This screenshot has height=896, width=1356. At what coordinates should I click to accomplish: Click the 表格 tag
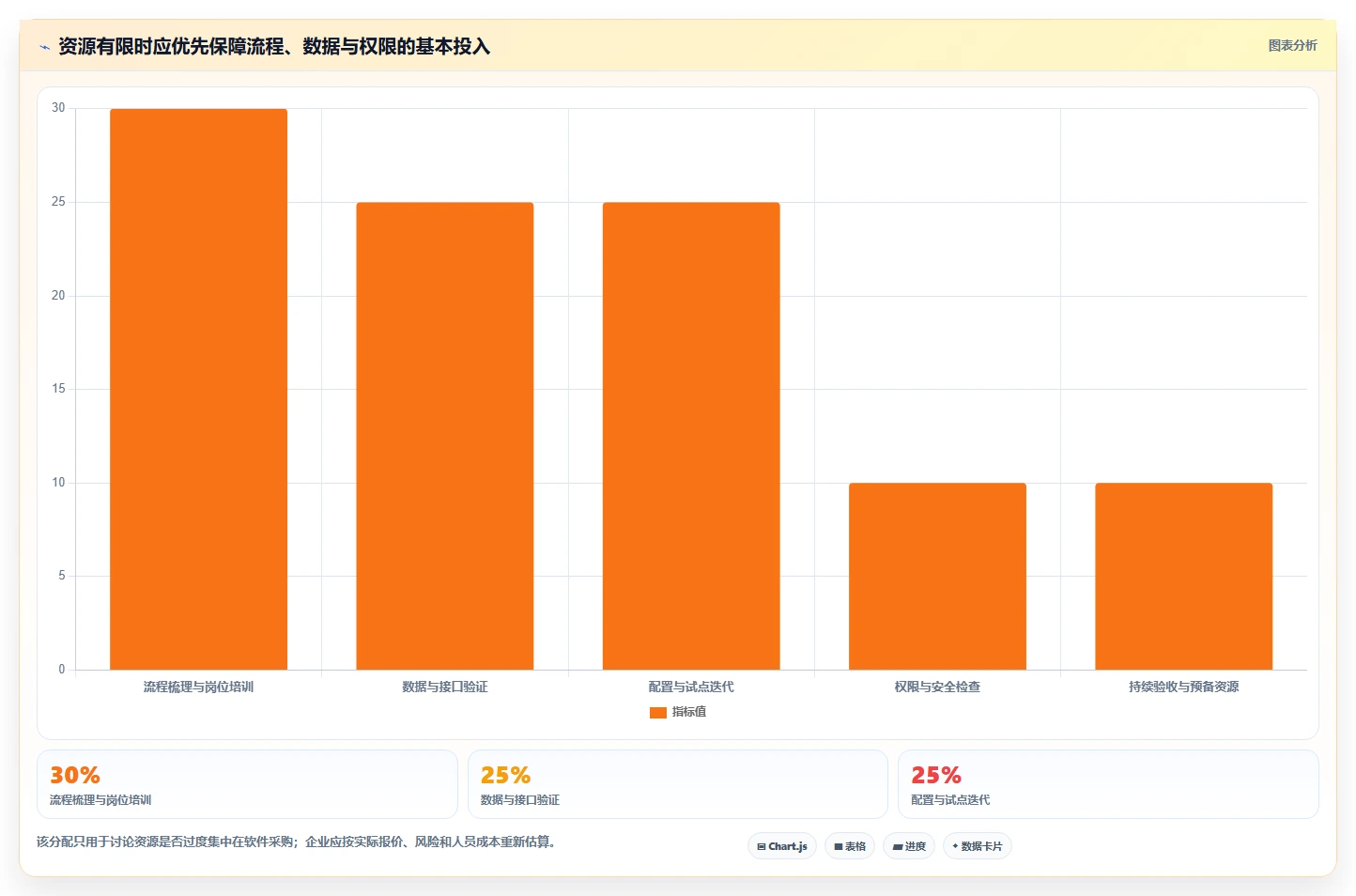click(x=850, y=846)
